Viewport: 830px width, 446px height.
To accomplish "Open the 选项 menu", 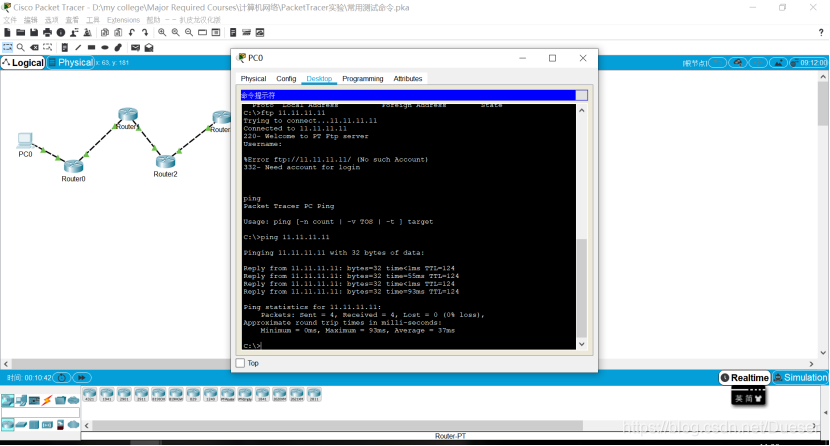I will [x=51, y=20].
